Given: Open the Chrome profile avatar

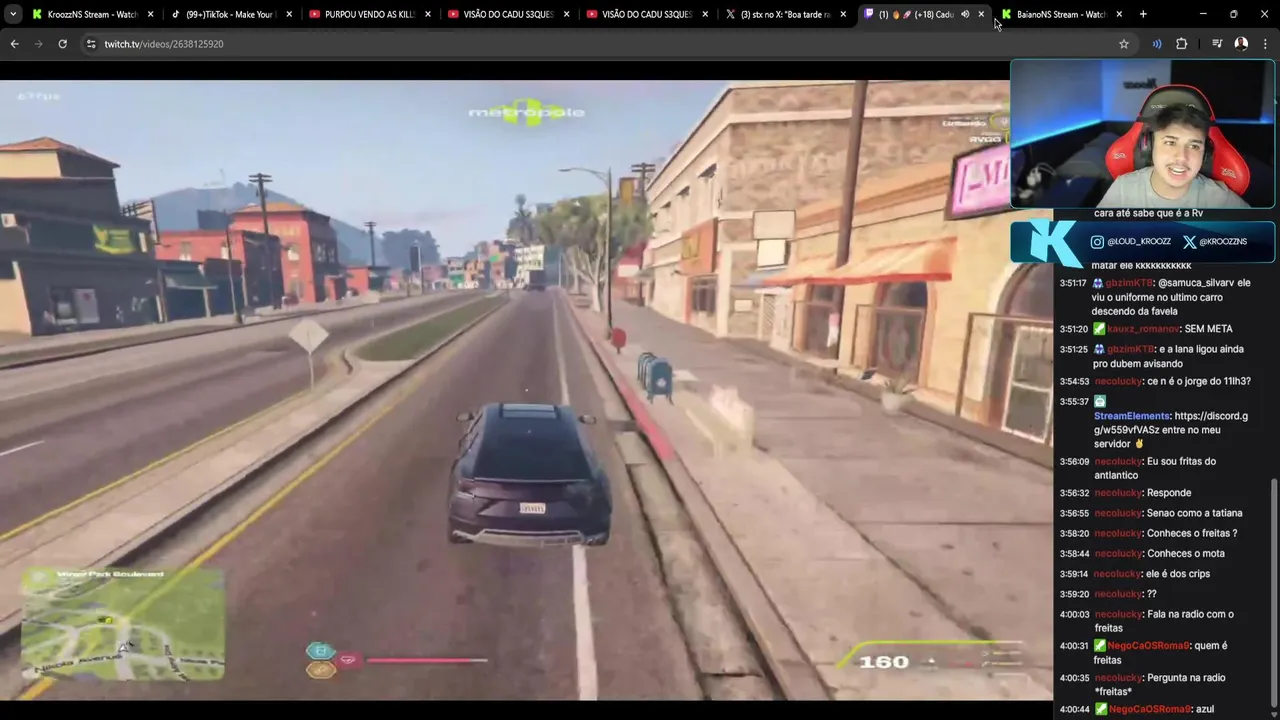Looking at the screenshot, I should coord(1241,44).
